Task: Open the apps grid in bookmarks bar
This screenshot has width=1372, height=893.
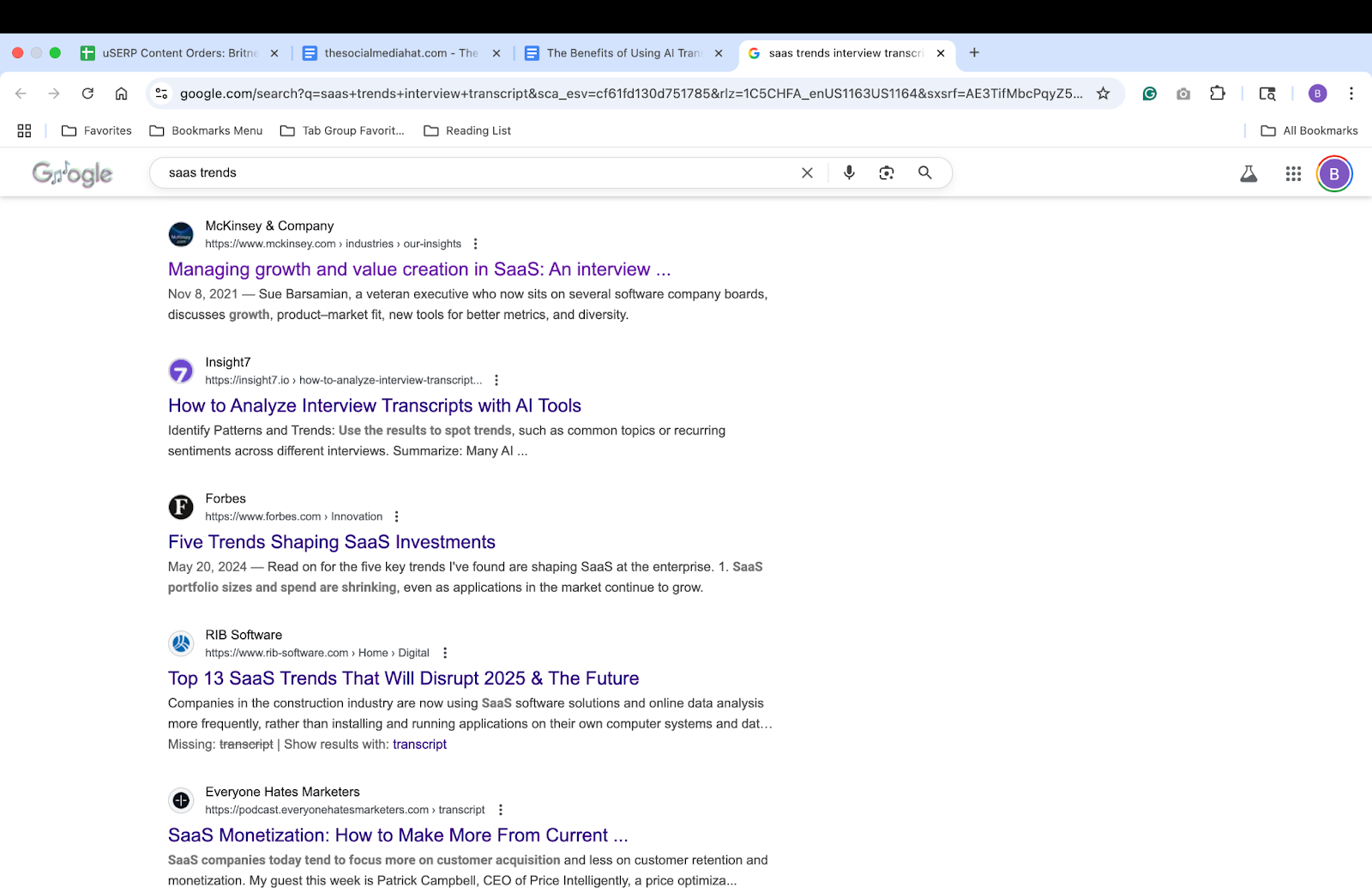Action: (24, 130)
